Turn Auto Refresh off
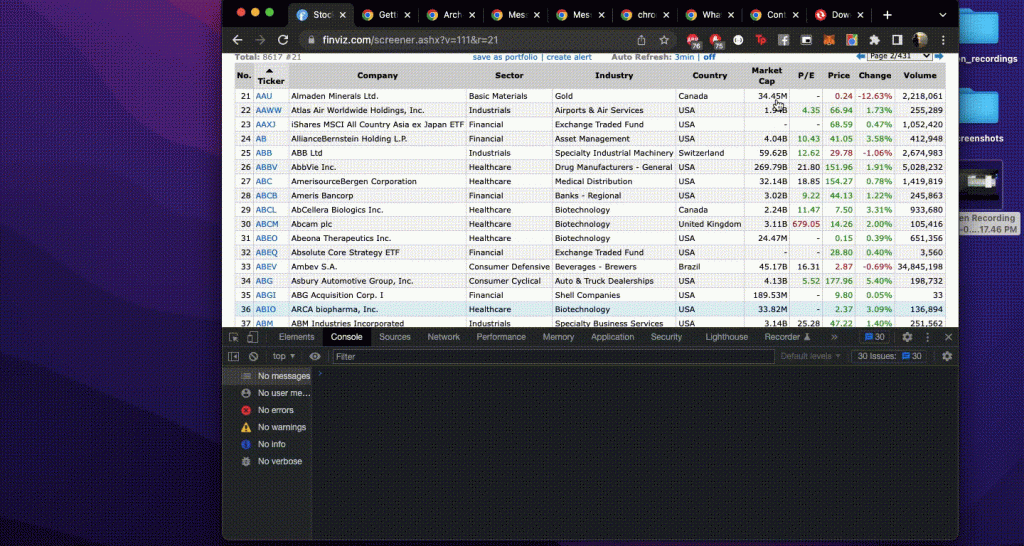 tap(709, 57)
